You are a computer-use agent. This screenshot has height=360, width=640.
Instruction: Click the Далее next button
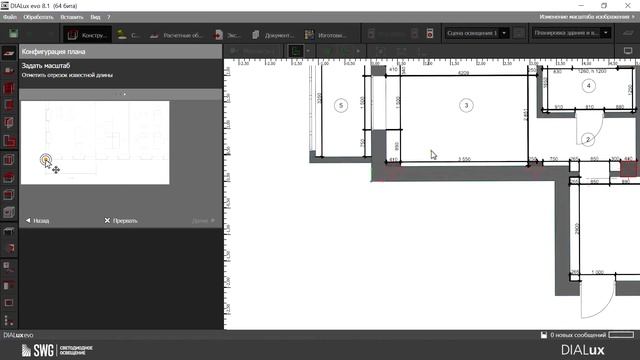[203, 220]
